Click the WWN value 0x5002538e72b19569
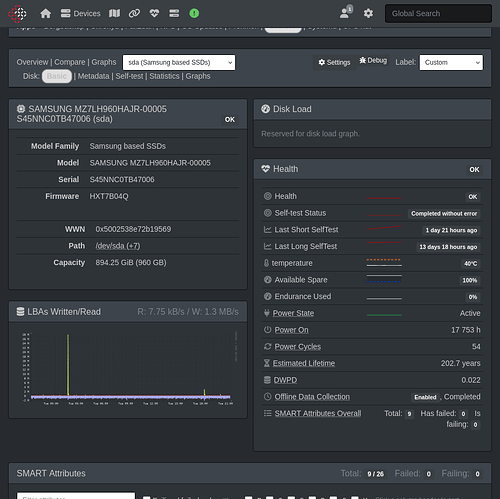Viewport: 500px width, 499px height. pyautogui.click(x=133, y=229)
